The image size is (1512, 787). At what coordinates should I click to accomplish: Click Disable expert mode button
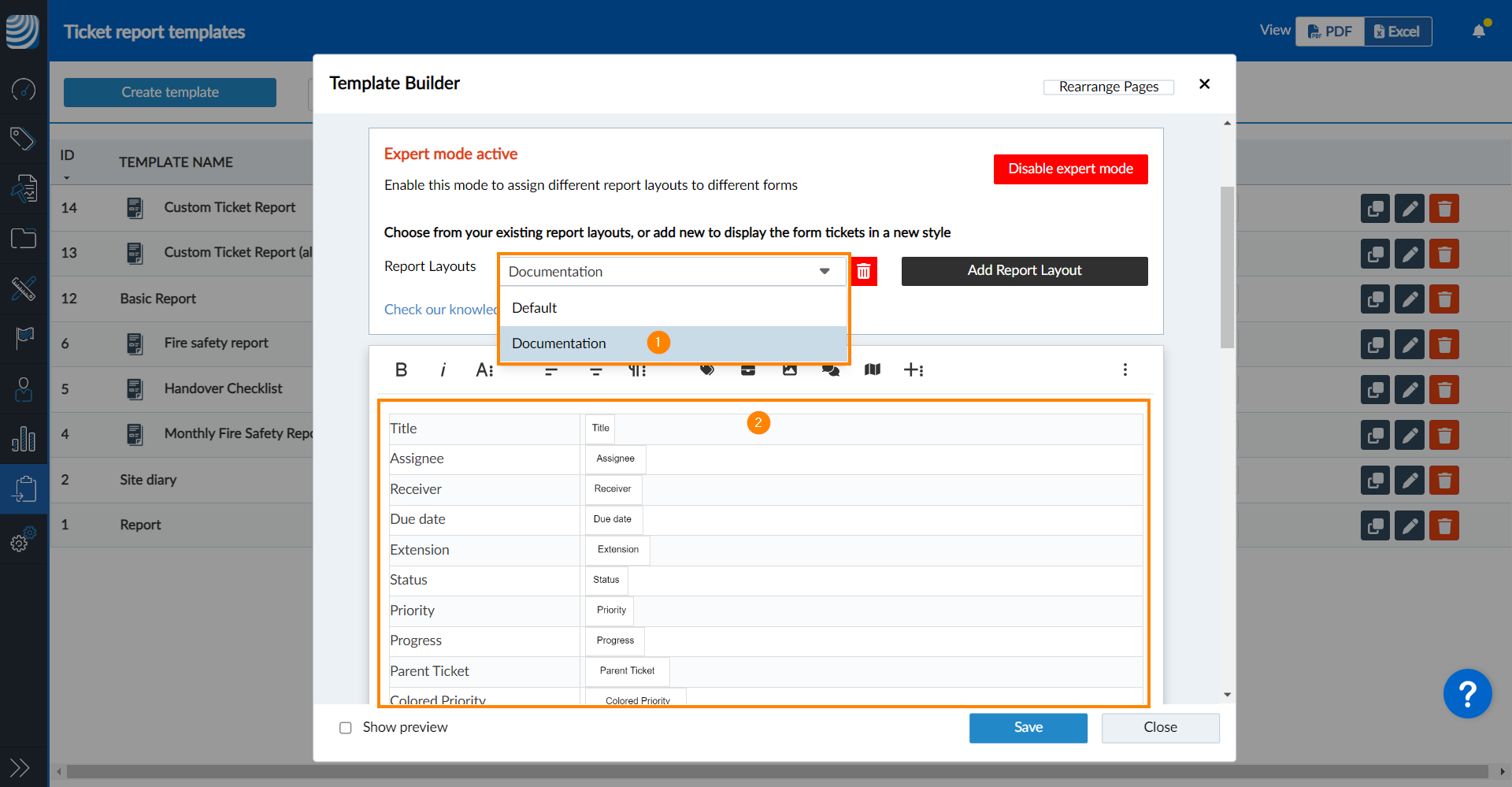(1070, 169)
